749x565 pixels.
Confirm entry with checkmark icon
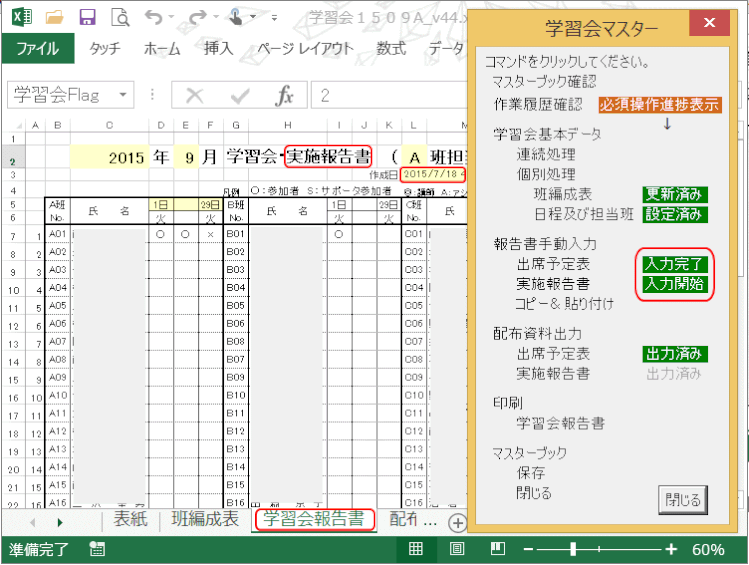pos(240,95)
